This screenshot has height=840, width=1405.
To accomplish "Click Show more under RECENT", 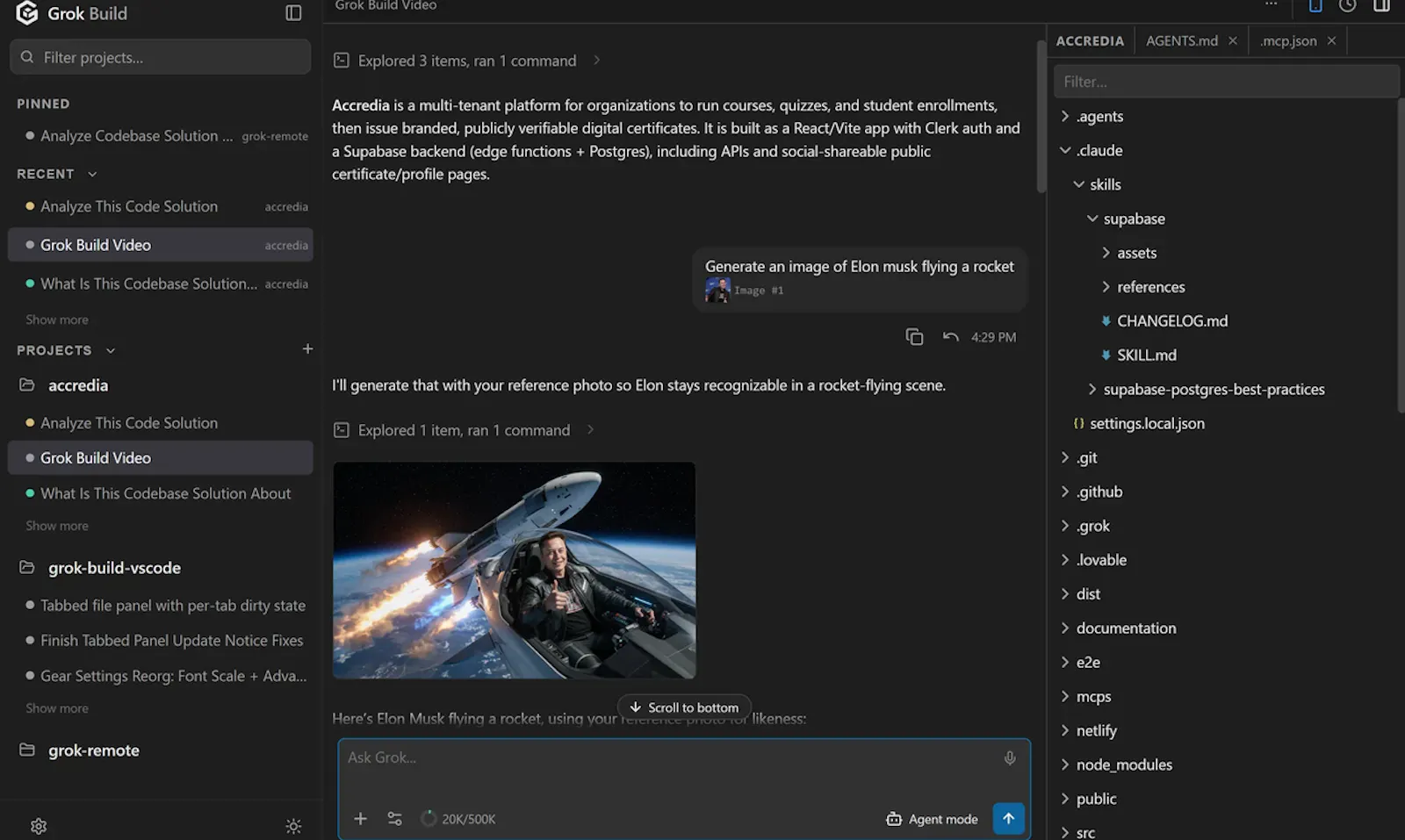I will (x=57, y=319).
